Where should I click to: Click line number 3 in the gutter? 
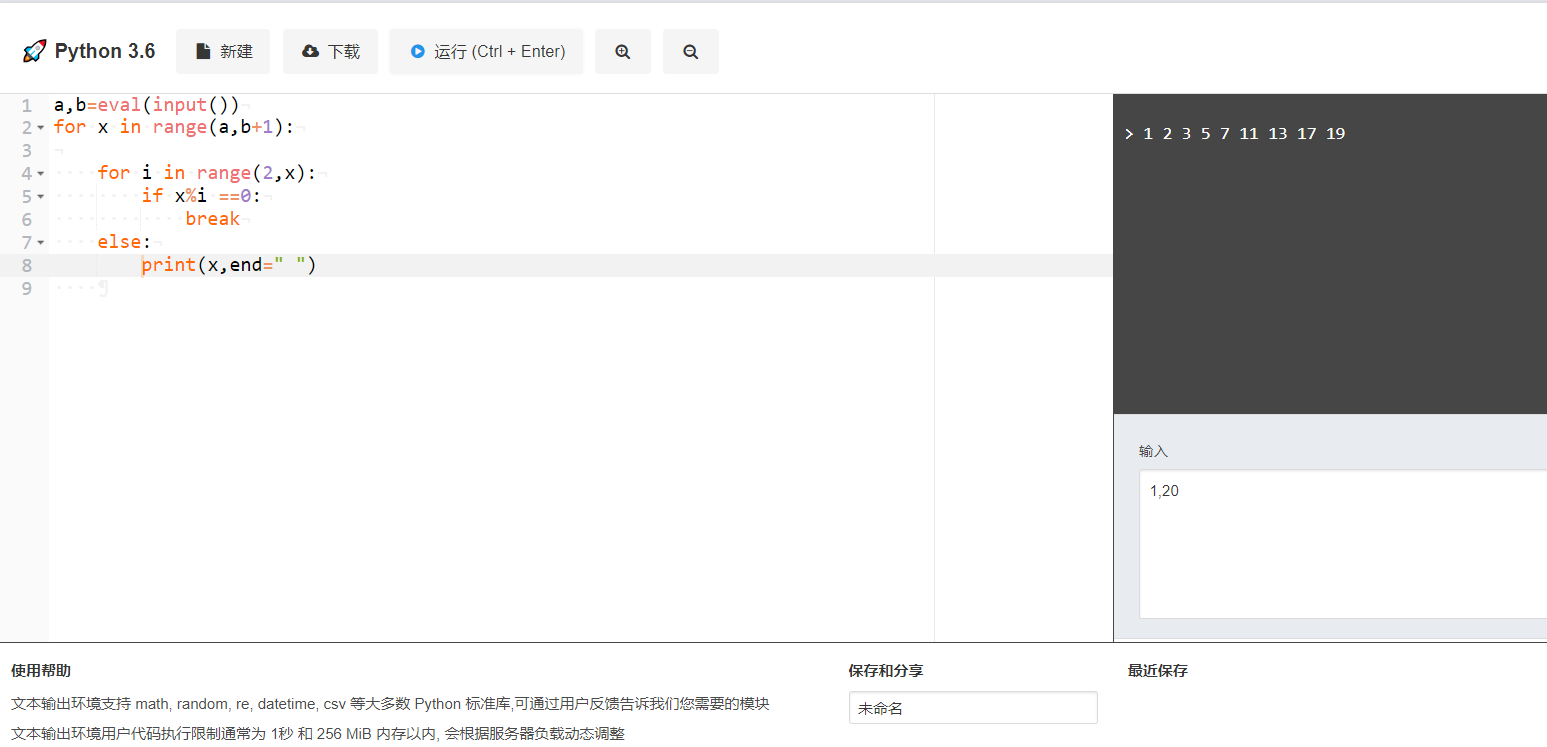(x=26, y=150)
